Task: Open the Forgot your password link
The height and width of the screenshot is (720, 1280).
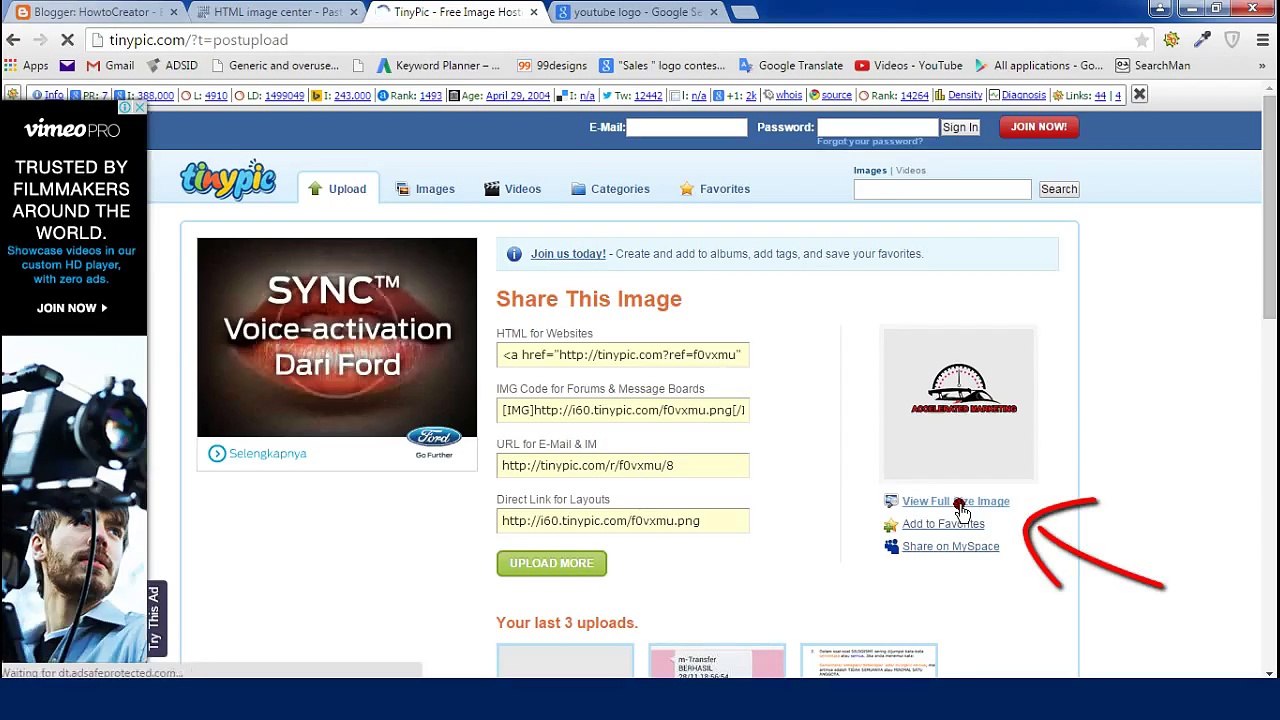Action: coord(870,142)
